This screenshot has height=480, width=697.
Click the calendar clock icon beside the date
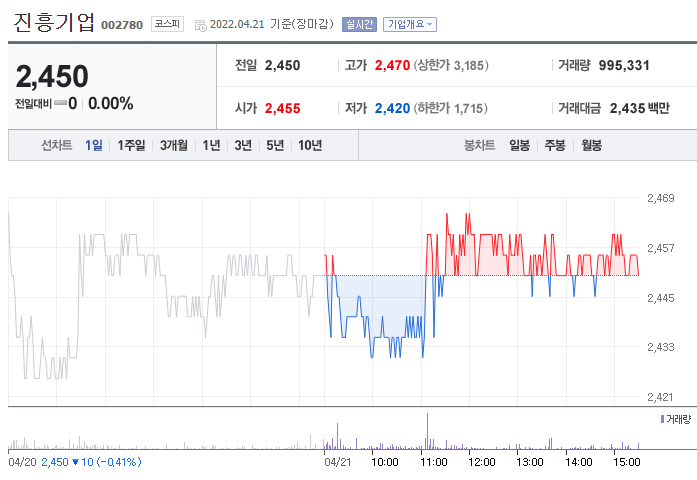click(201, 25)
